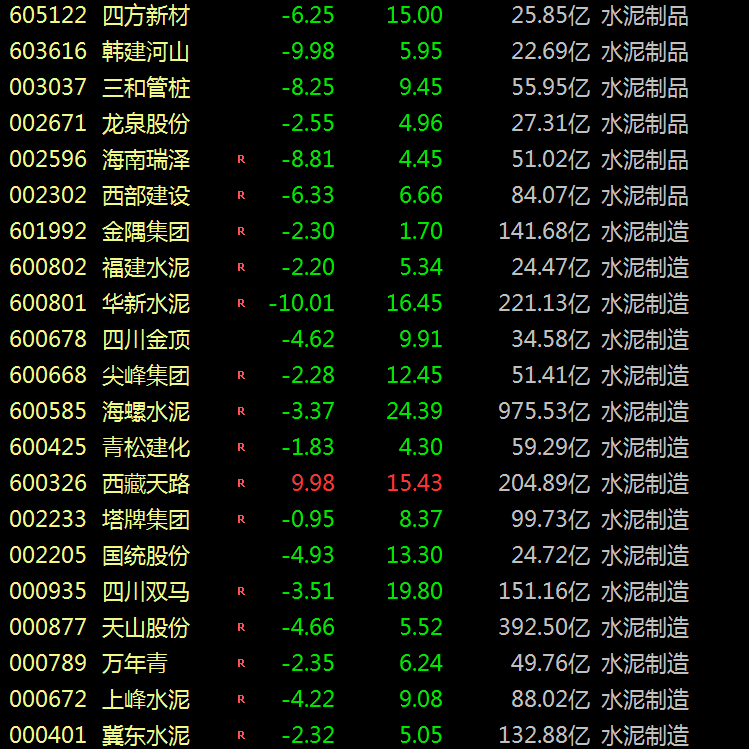
Task: Click stock code 003037
Action: point(48,87)
